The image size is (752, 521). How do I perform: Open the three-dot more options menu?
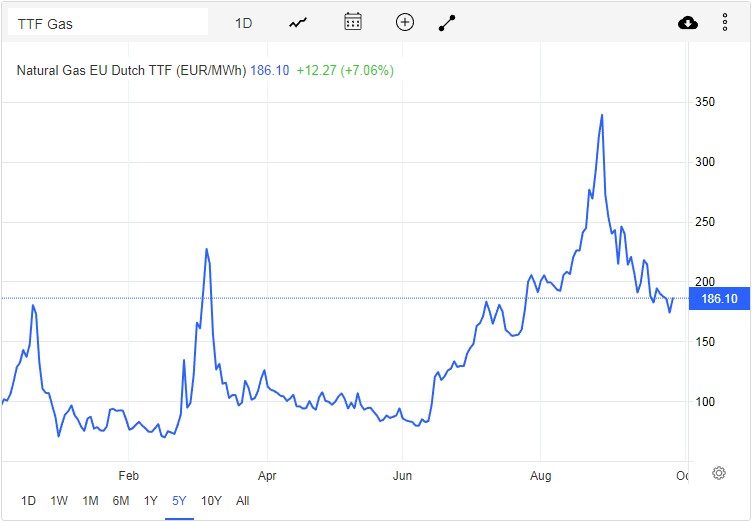(725, 22)
